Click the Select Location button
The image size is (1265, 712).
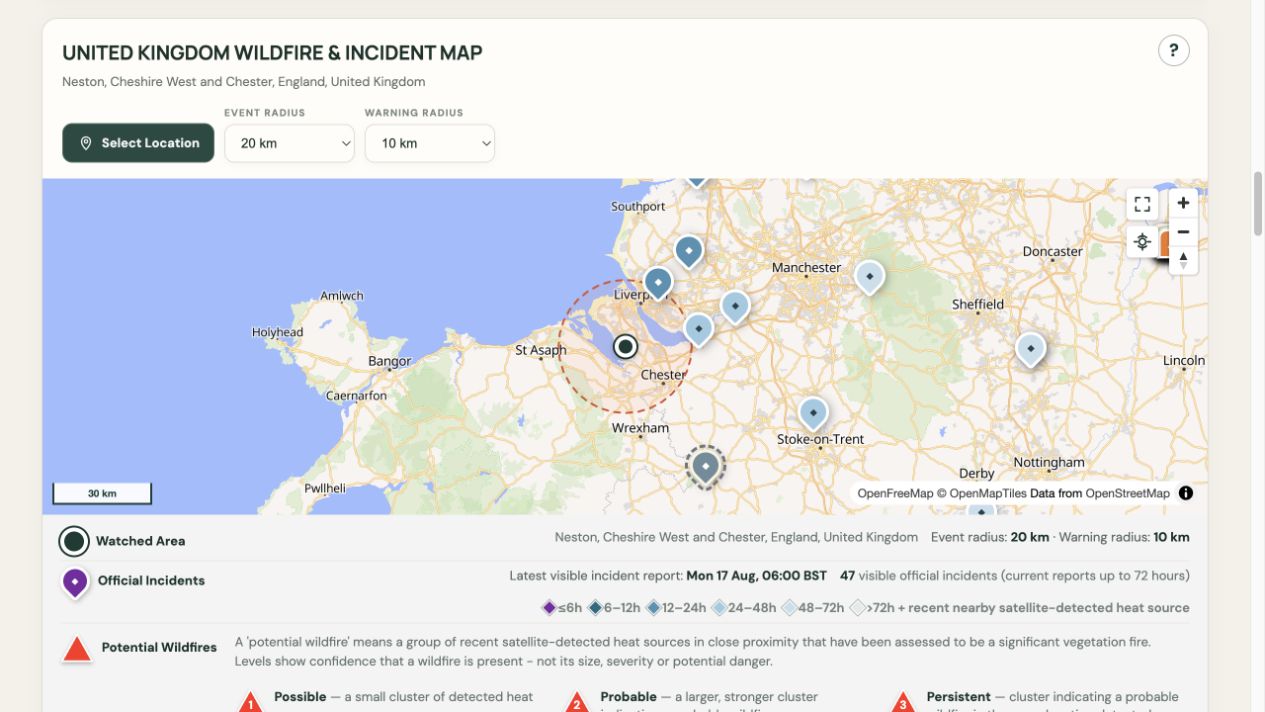pyautogui.click(x=138, y=143)
